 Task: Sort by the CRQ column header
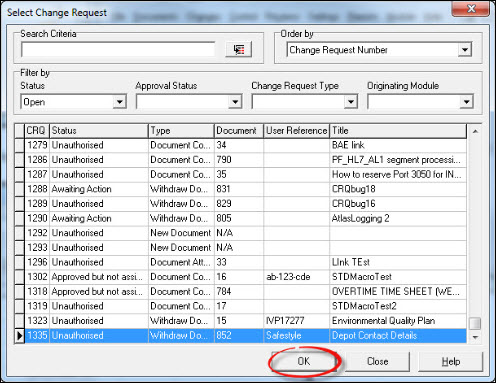click(x=37, y=131)
